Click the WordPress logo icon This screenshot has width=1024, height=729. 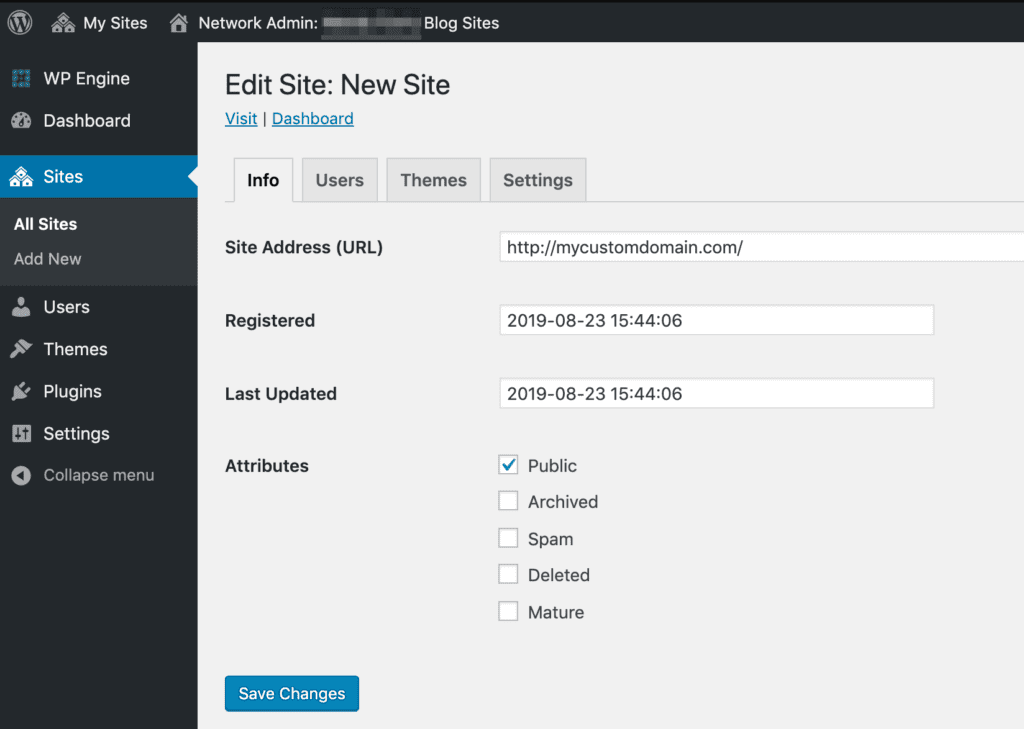pos(20,22)
